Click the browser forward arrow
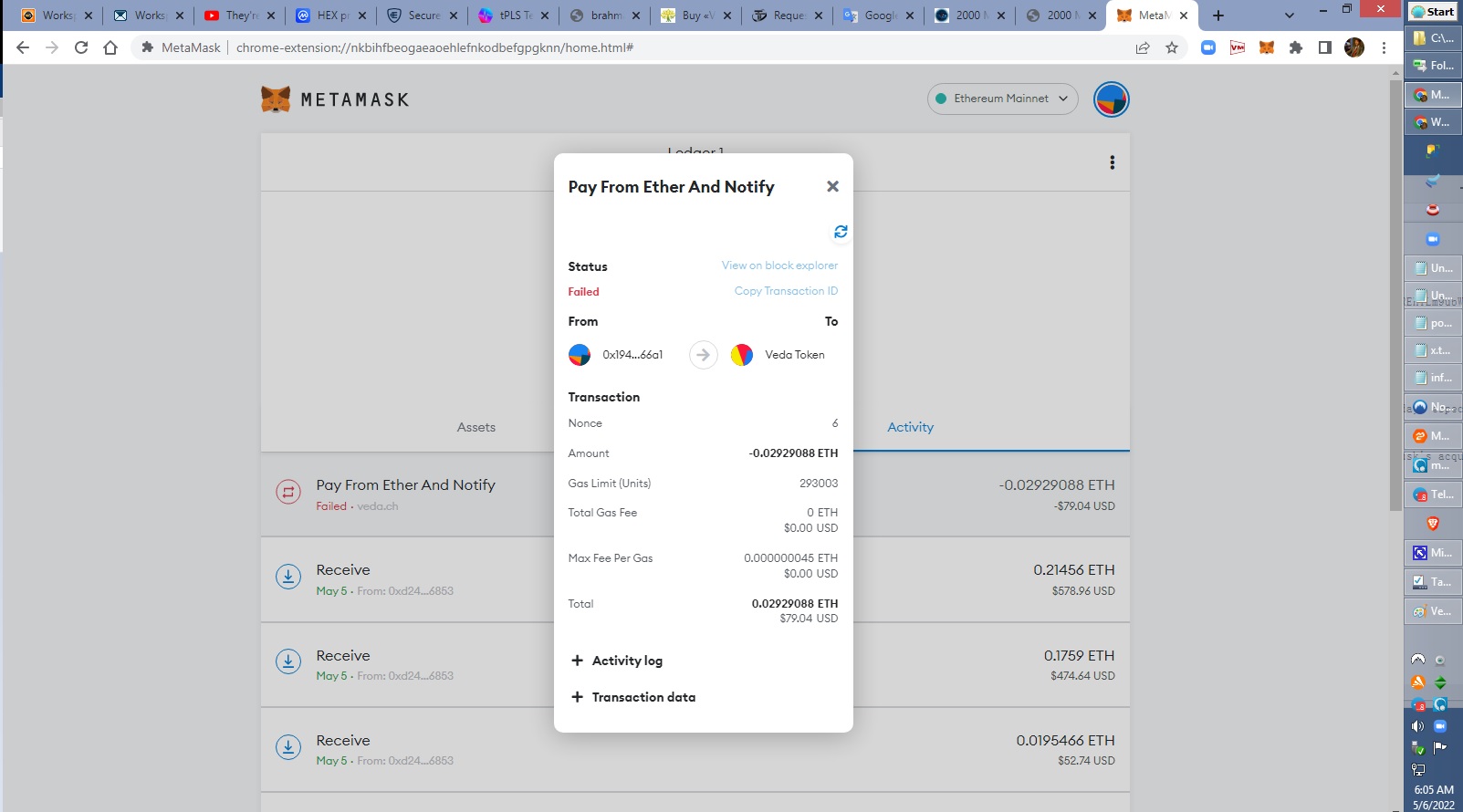 (x=52, y=47)
